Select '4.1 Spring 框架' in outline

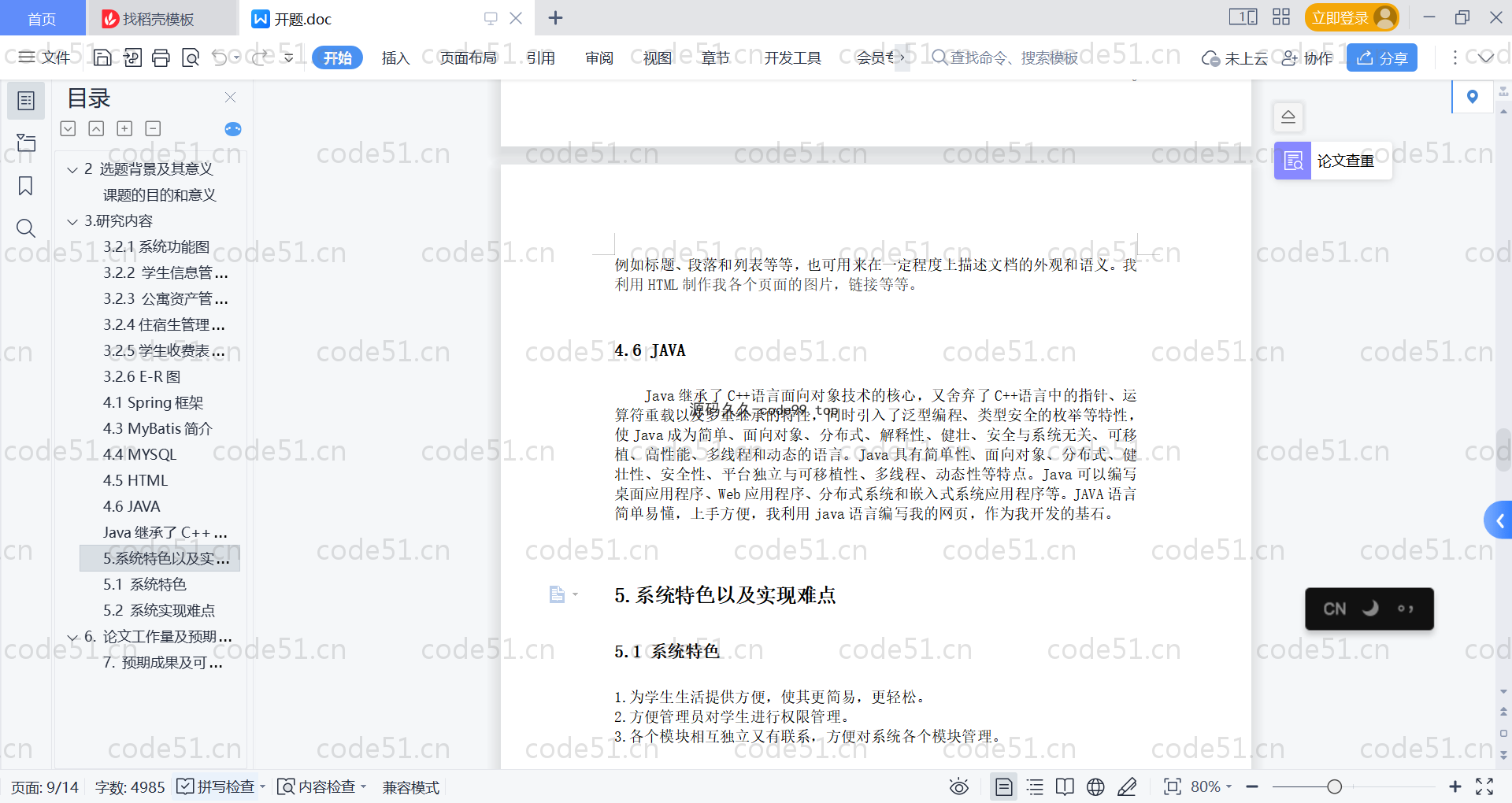pos(153,402)
